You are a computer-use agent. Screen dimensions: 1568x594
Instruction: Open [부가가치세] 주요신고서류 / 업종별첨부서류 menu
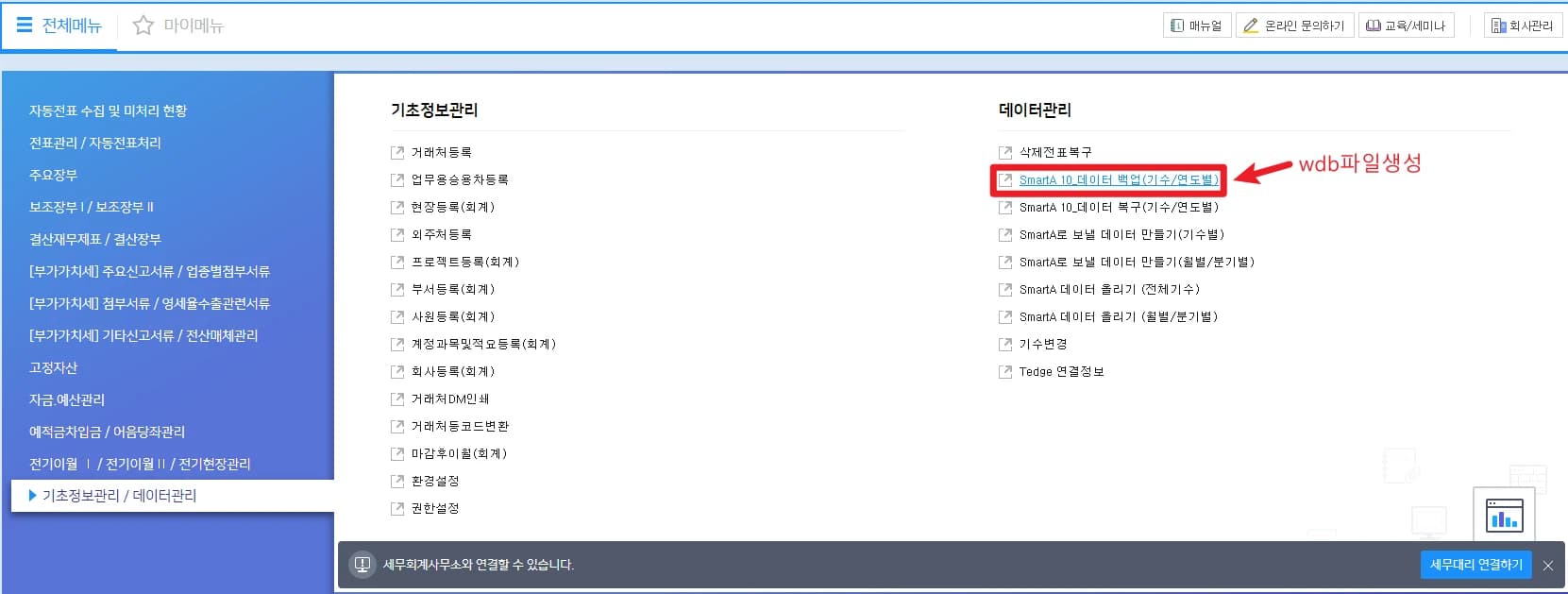pos(149,271)
